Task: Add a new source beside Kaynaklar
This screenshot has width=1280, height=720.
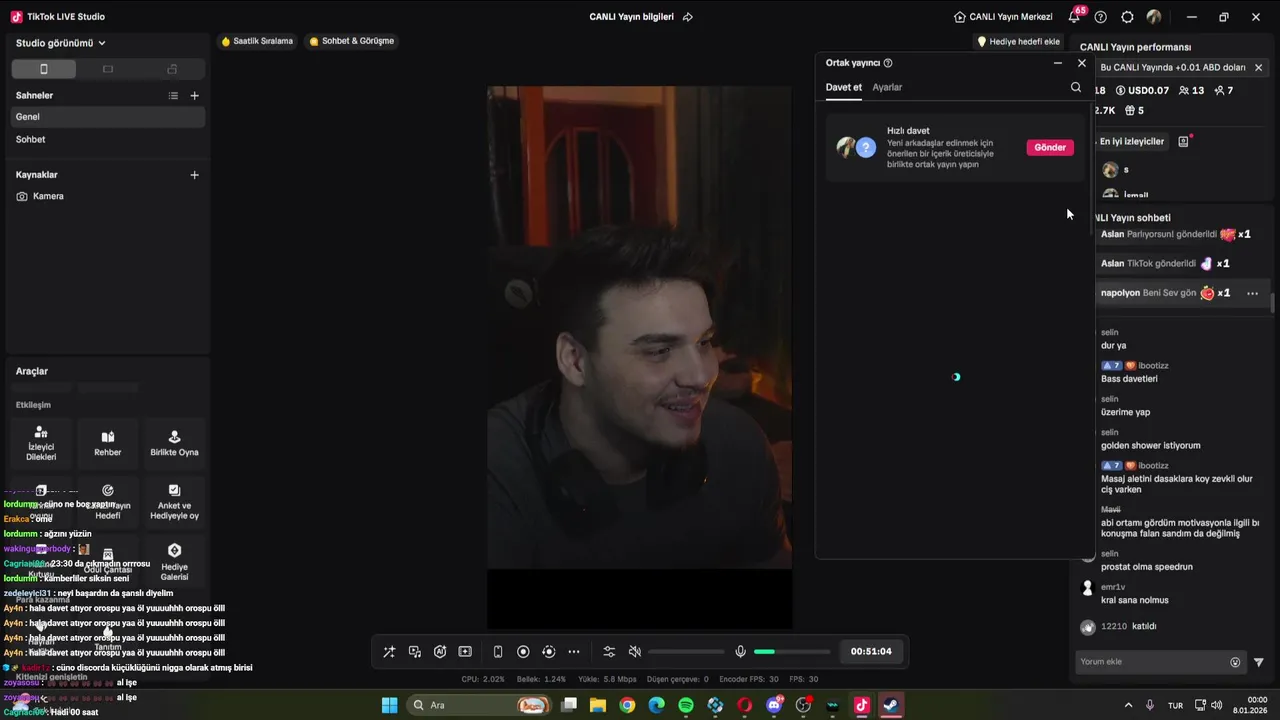Action: click(x=194, y=175)
